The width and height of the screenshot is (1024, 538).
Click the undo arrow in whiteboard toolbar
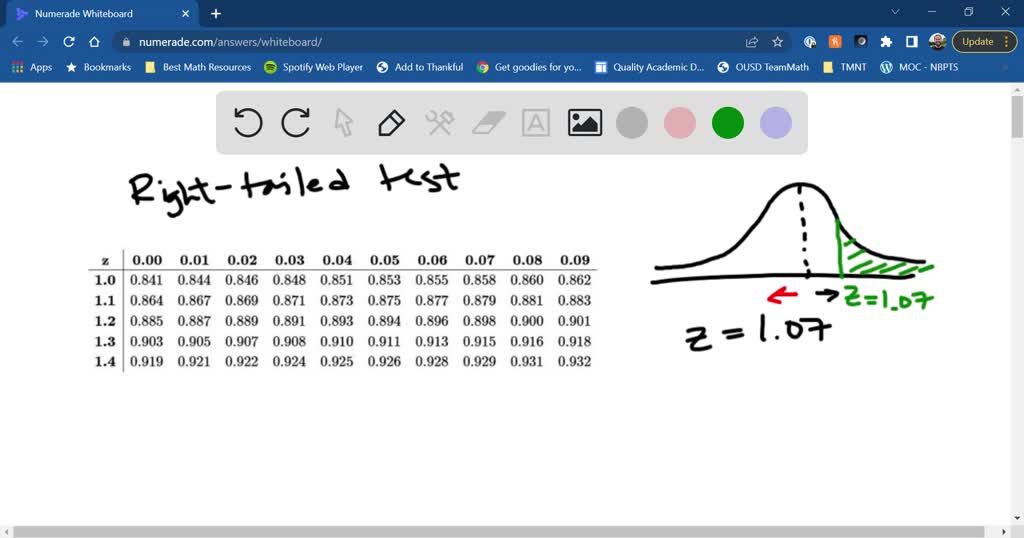[x=248, y=123]
